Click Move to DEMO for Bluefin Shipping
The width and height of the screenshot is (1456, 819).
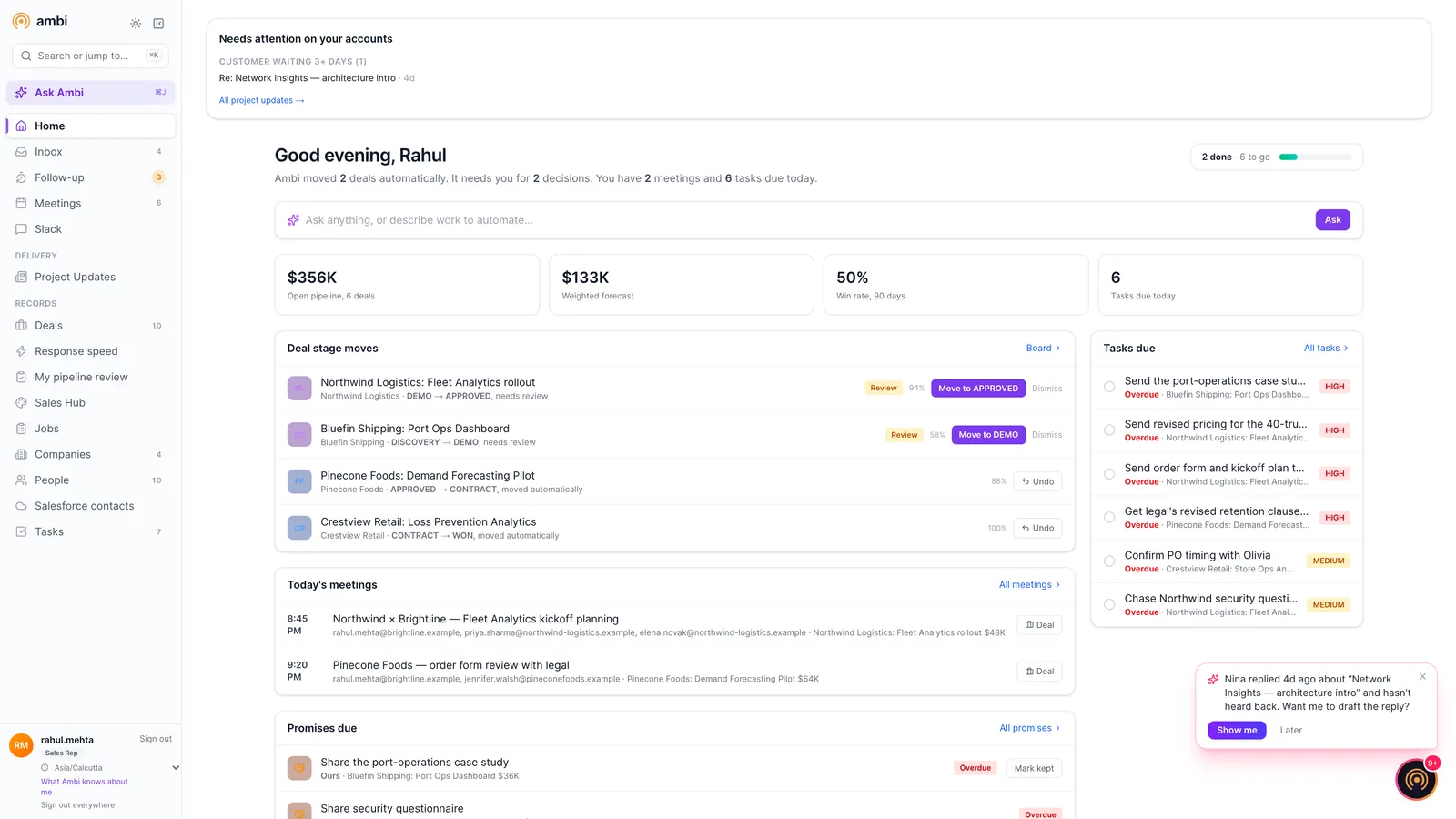point(988,435)
